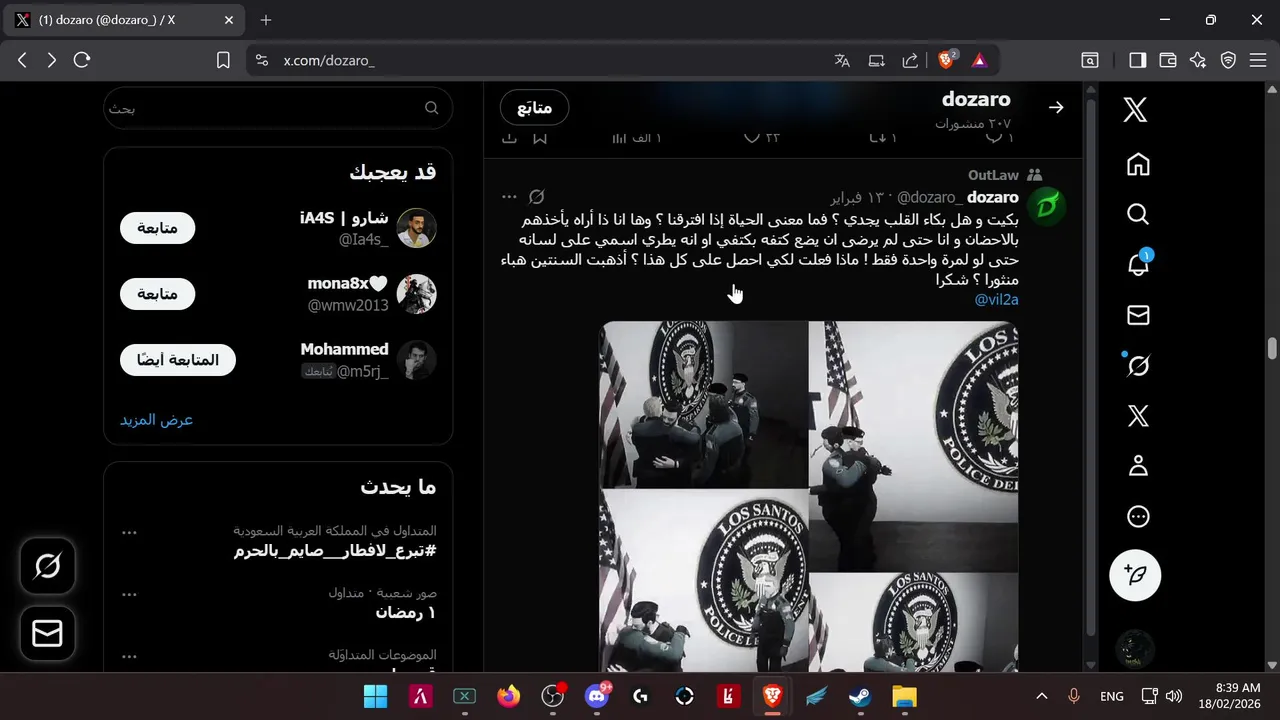Select the dozaro (@dozaro_) / X tab
The image size is (1280, 720).
click(x=124, y=20)
